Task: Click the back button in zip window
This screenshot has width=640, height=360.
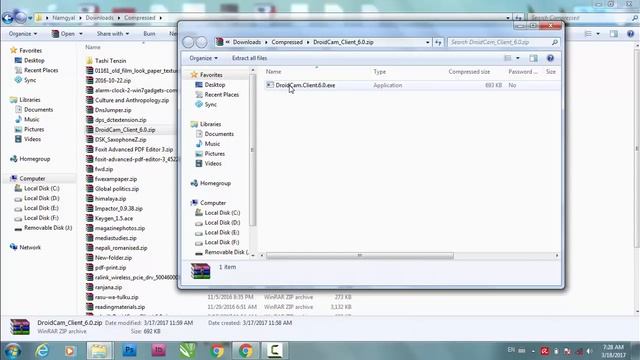Action: coord(188,42)
